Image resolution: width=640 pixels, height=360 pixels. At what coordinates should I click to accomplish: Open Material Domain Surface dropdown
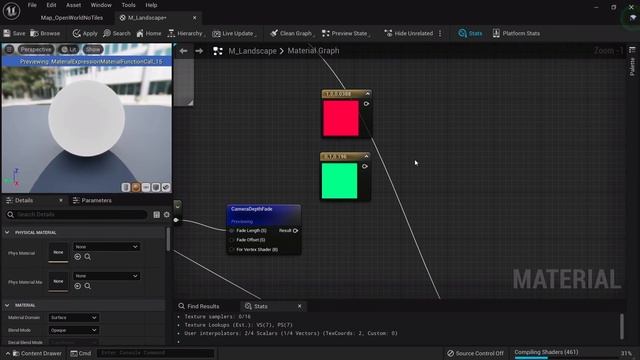[x=73, y=318]
